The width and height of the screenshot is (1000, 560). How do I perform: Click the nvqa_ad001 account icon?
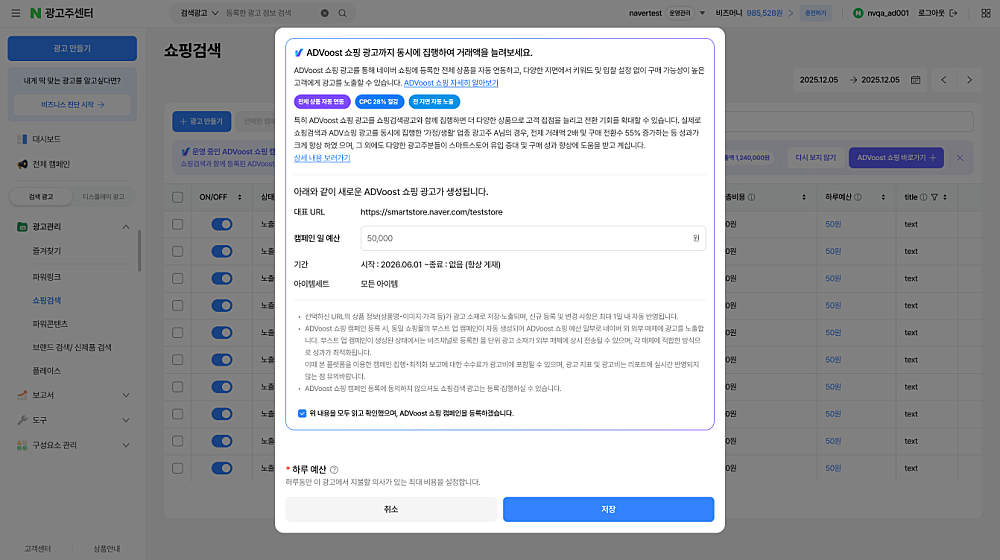[x=858, y=13]
